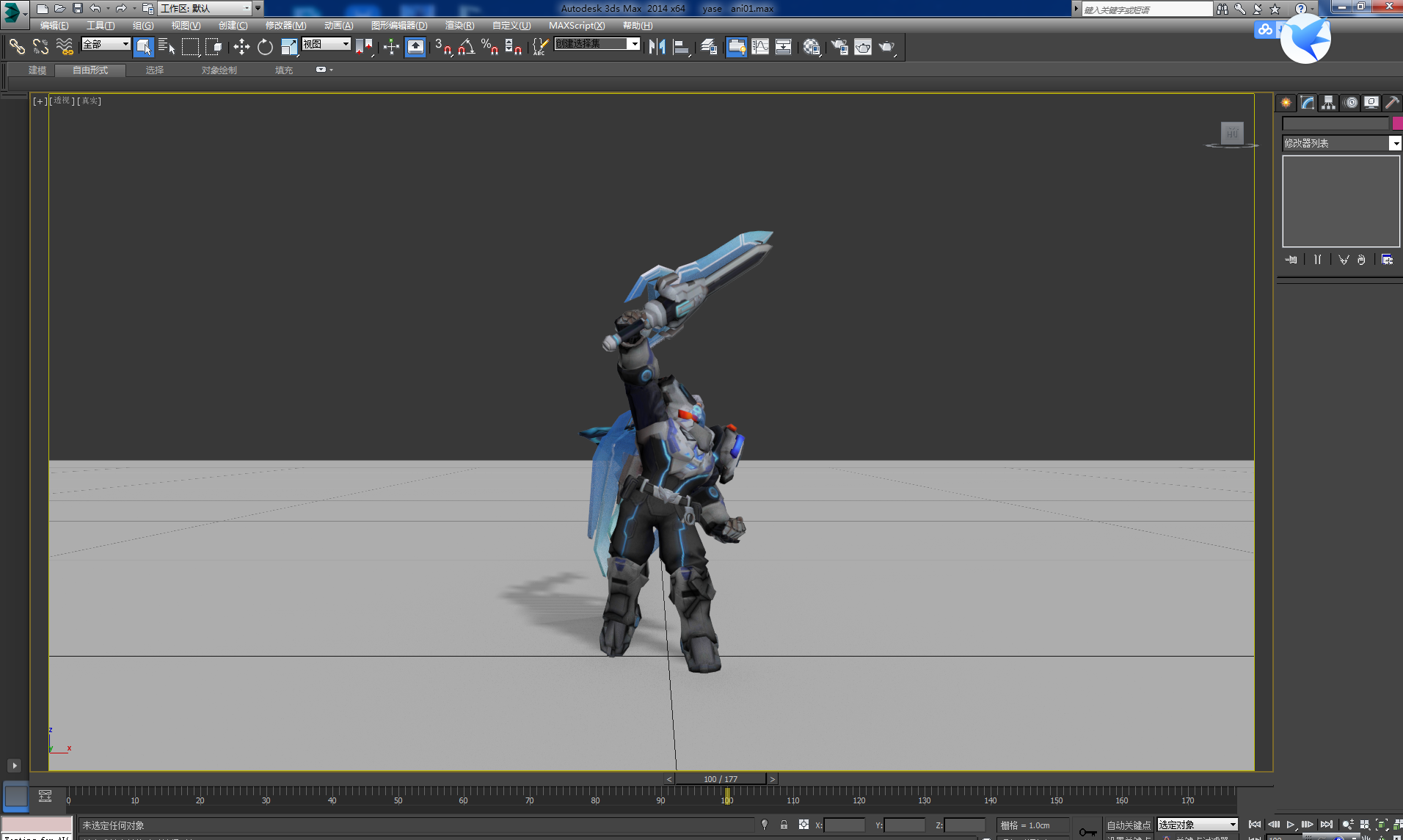
Task: Open the Curve Editor icon
Action: (x=760, y=47)
